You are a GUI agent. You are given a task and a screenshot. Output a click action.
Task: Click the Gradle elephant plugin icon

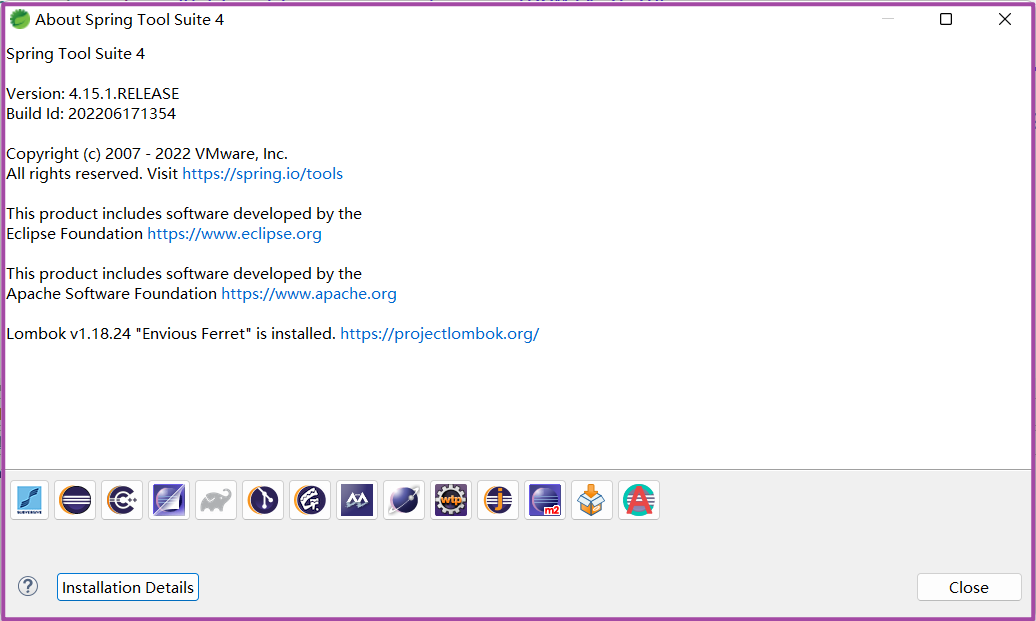pos(216,500)
